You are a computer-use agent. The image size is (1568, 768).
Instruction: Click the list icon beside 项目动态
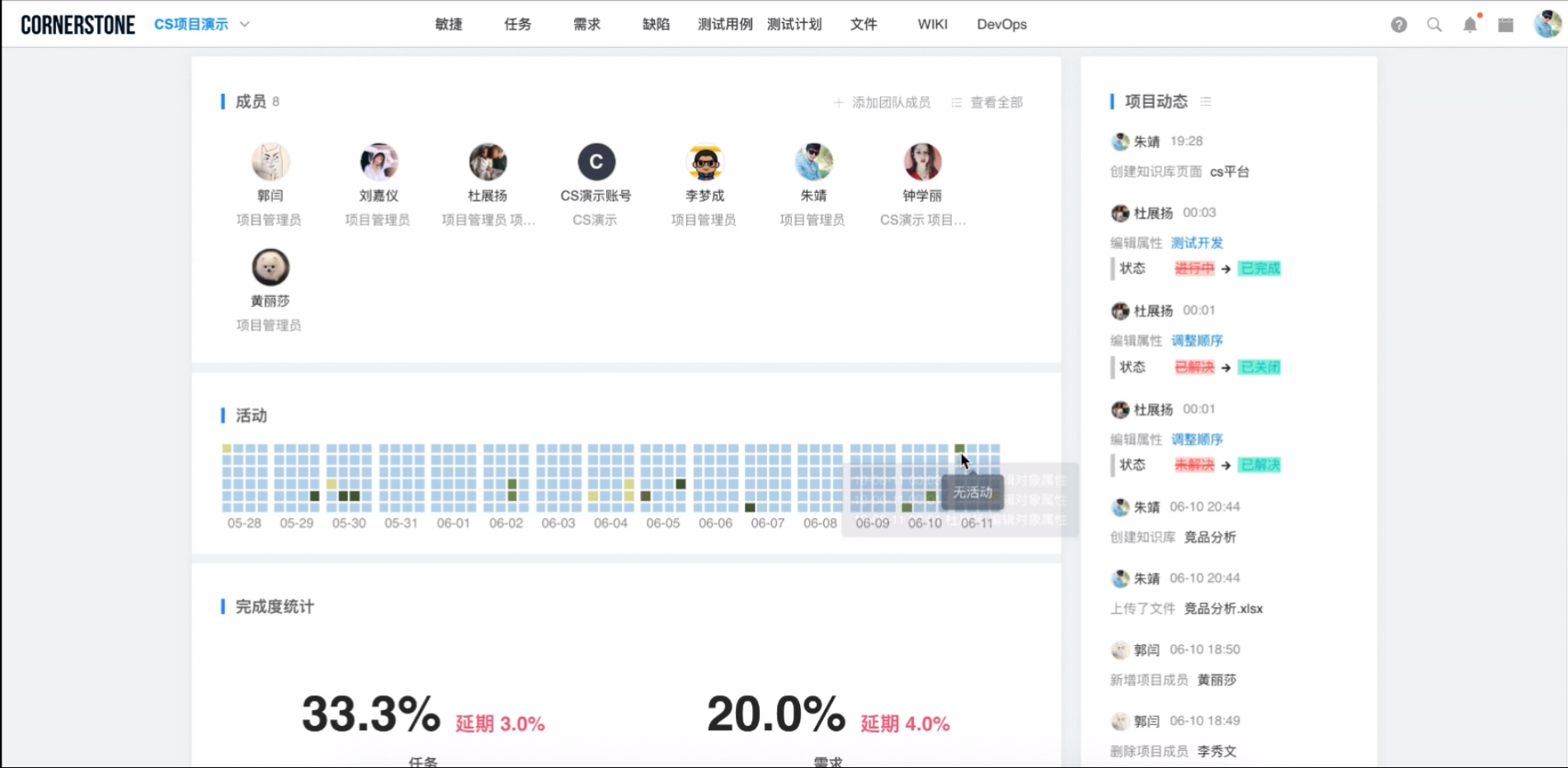1206,101
